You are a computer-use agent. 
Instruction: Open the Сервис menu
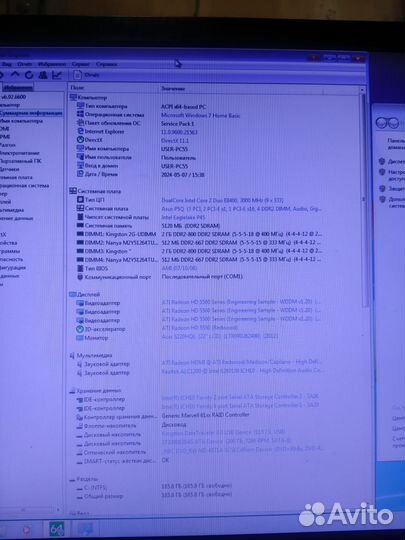(x=80, y=64)
